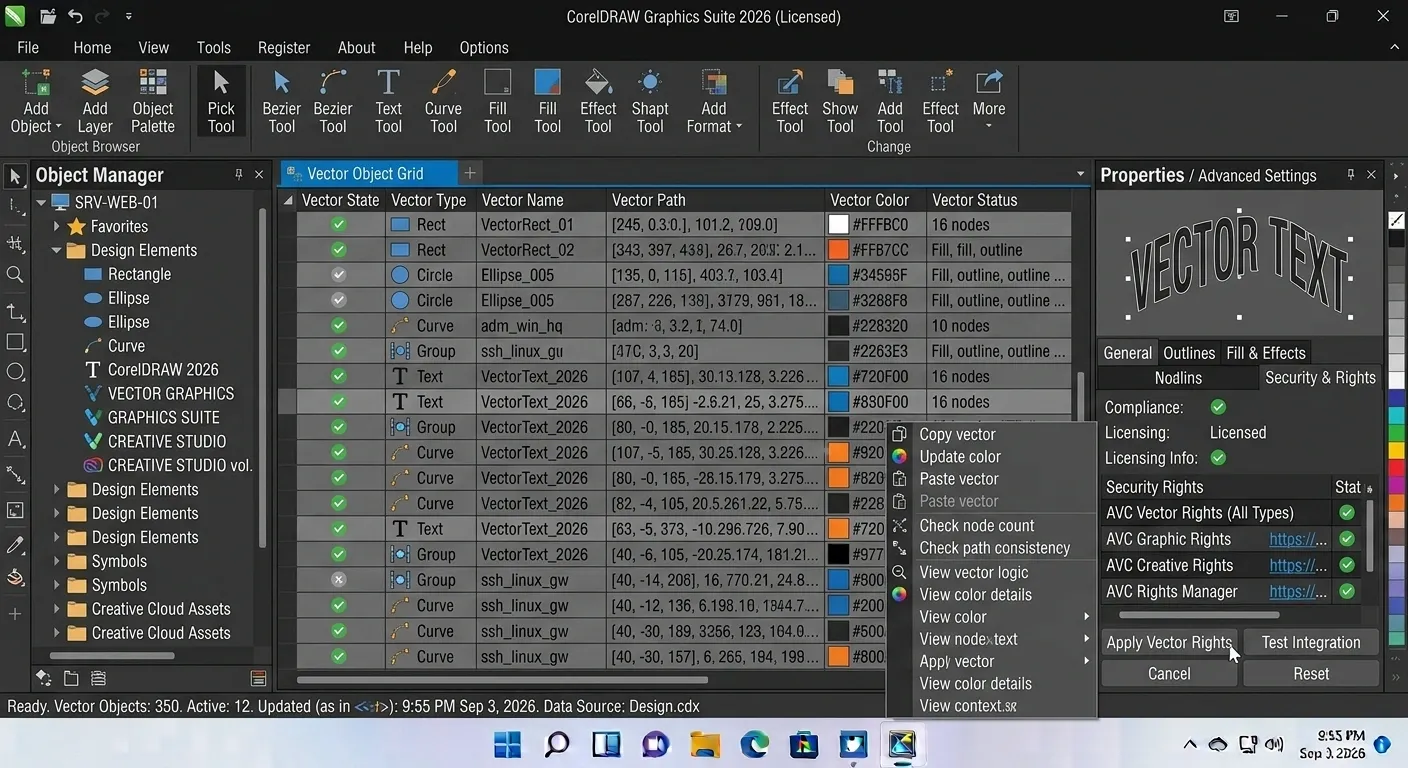Image resolution: width=1408 pixels, height=768 pixels.
Task: Expand the first Symbols folder arrow
Action: coord(57,562)
